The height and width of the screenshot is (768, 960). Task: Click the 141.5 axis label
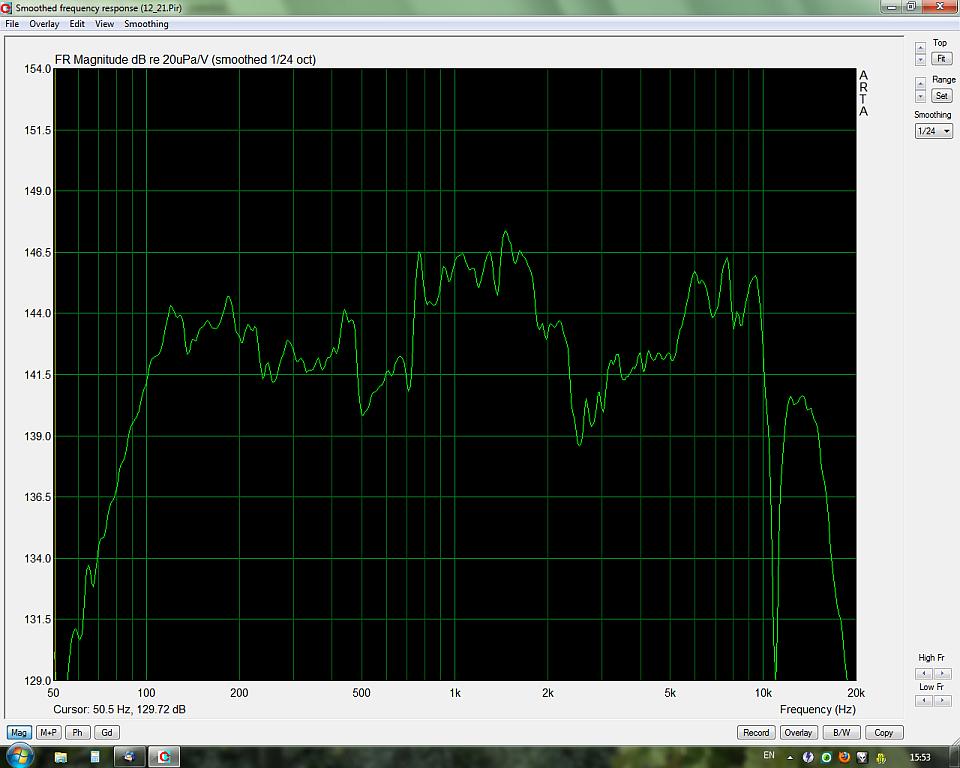coord(37,375)
